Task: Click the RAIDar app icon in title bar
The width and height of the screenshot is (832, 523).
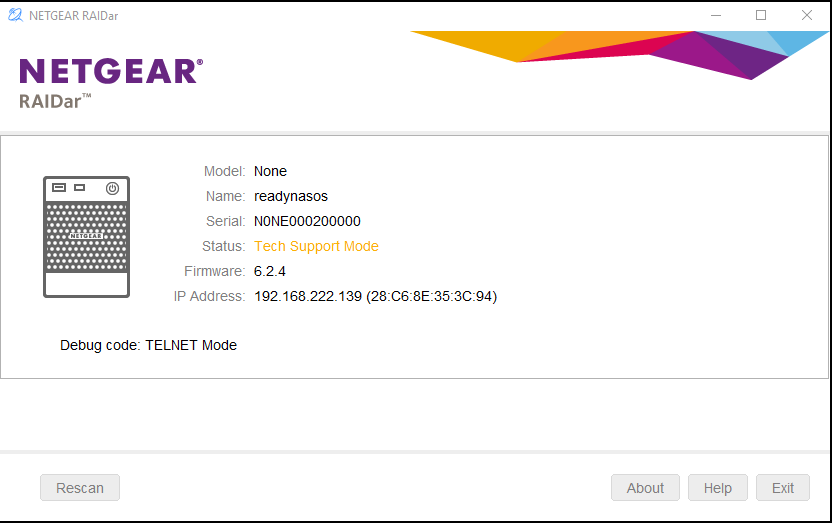Action: (15, 15)
